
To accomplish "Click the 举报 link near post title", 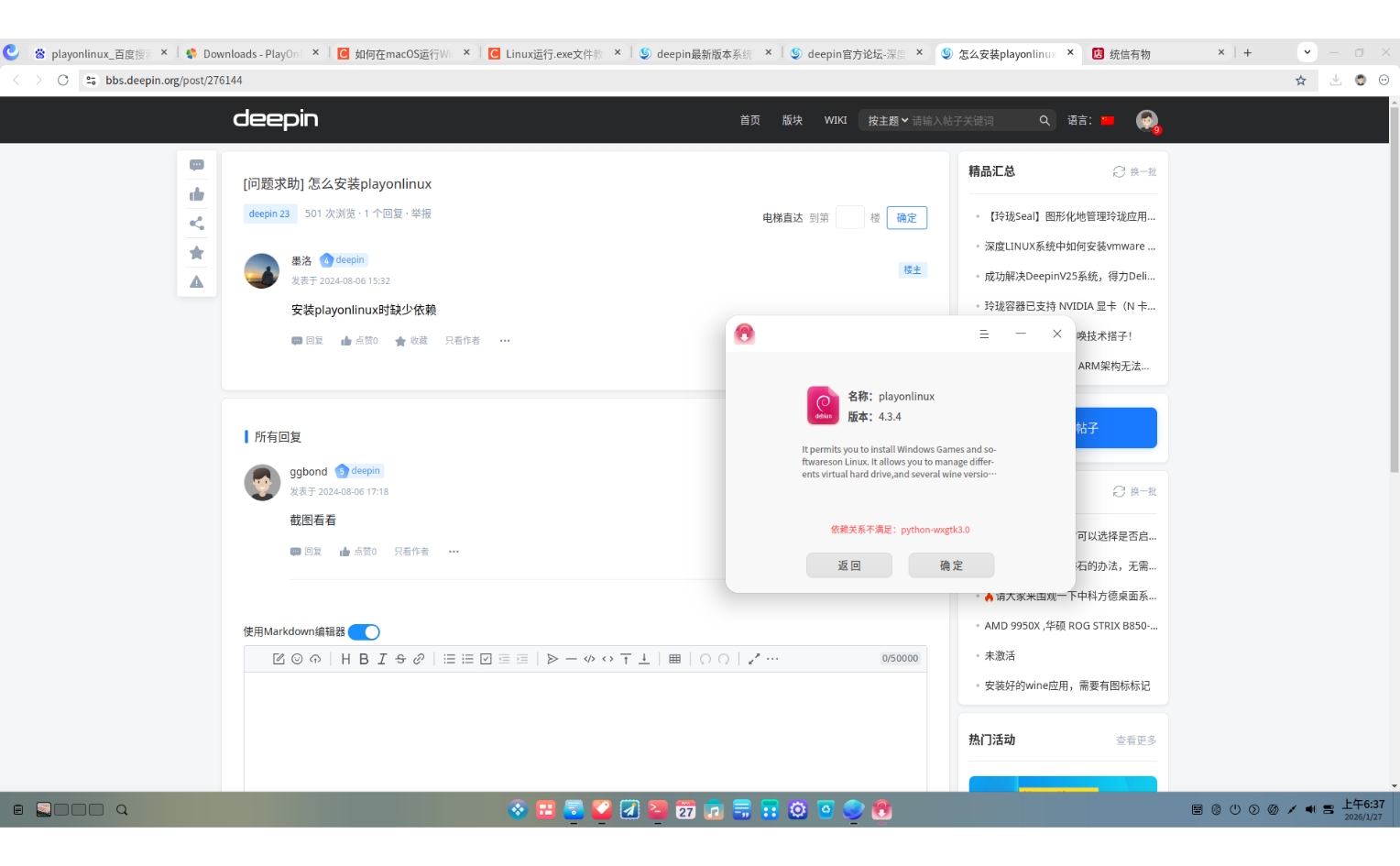I will pos(421,214).
